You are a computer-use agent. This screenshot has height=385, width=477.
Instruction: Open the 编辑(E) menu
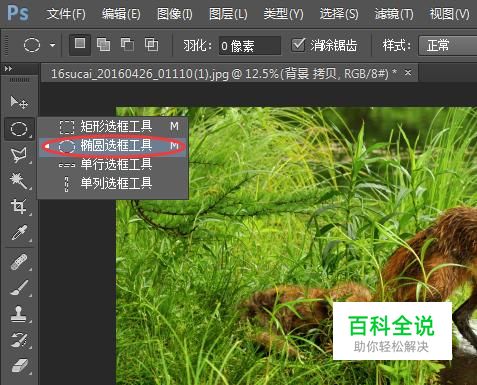click(121, 14)
